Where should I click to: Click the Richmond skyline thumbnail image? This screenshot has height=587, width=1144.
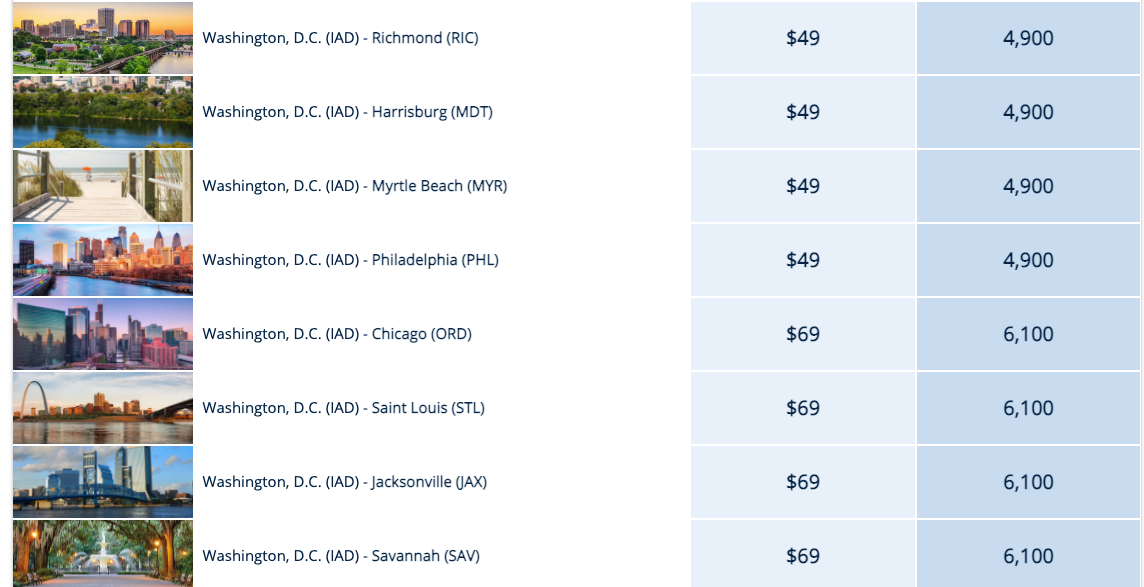pyautogui.click(x=102, y=38)
